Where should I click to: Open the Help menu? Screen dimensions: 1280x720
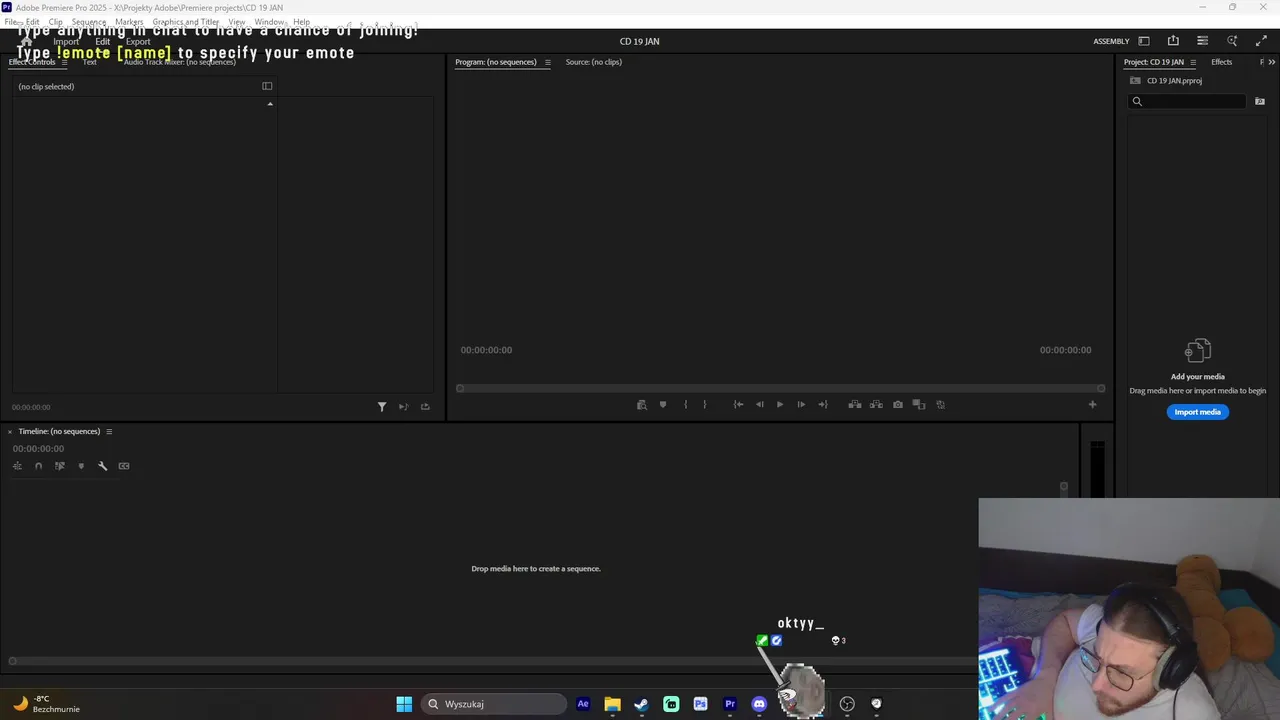(x=301, y=22)
